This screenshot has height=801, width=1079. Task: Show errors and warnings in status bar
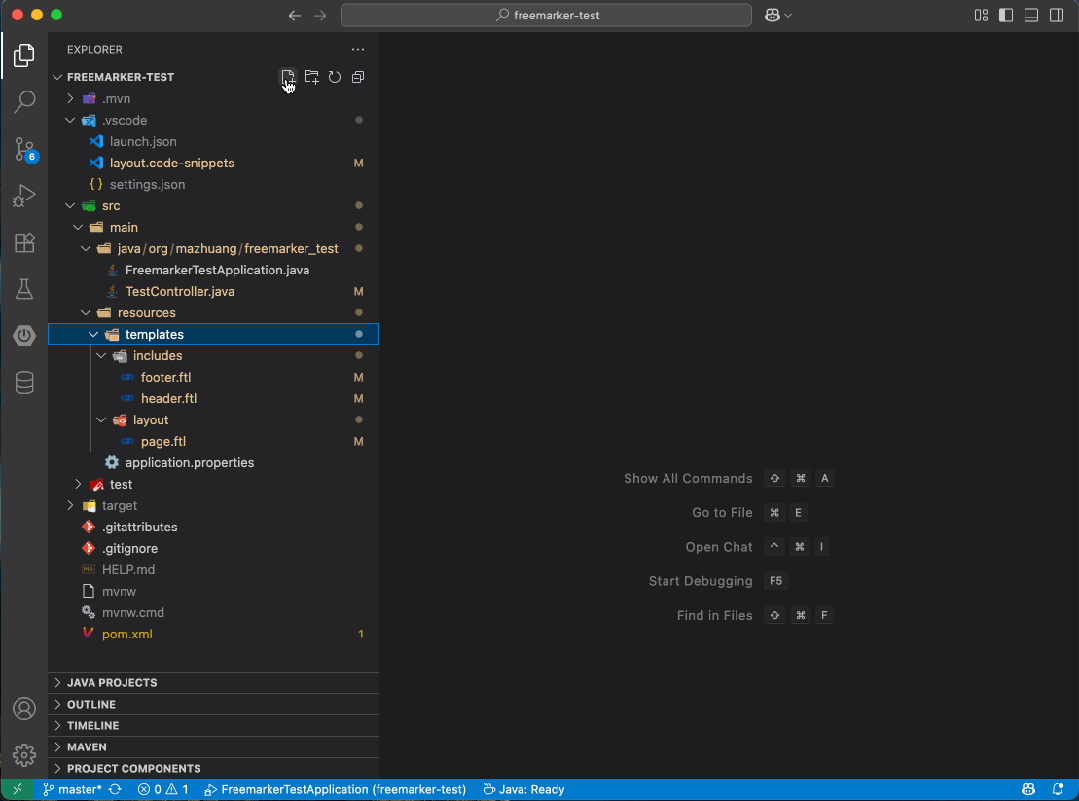[x=162, y=789]
